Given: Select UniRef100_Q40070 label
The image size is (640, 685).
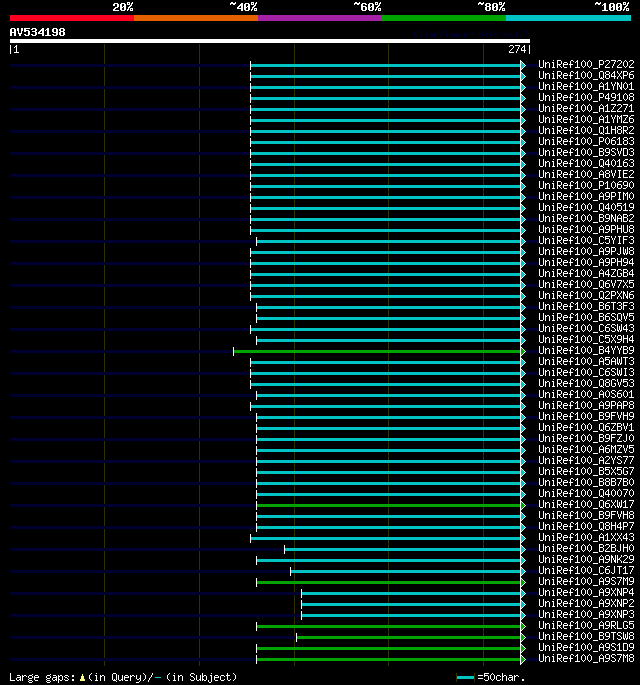Looking at the screenshot, I should [586, 493].
